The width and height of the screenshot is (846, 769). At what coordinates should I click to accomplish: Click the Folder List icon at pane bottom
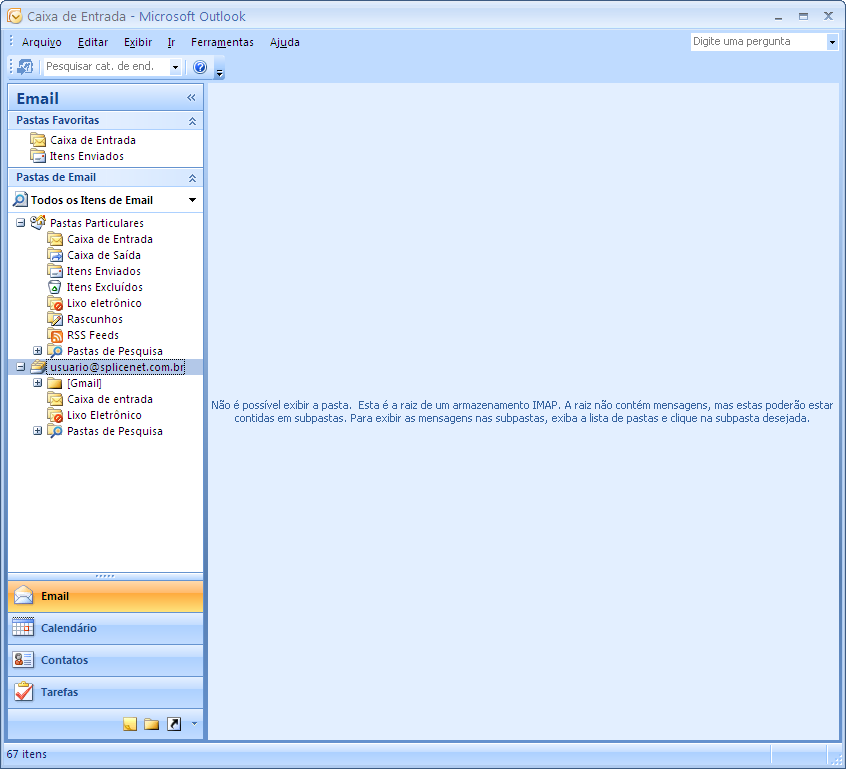(x=152, y=724)
